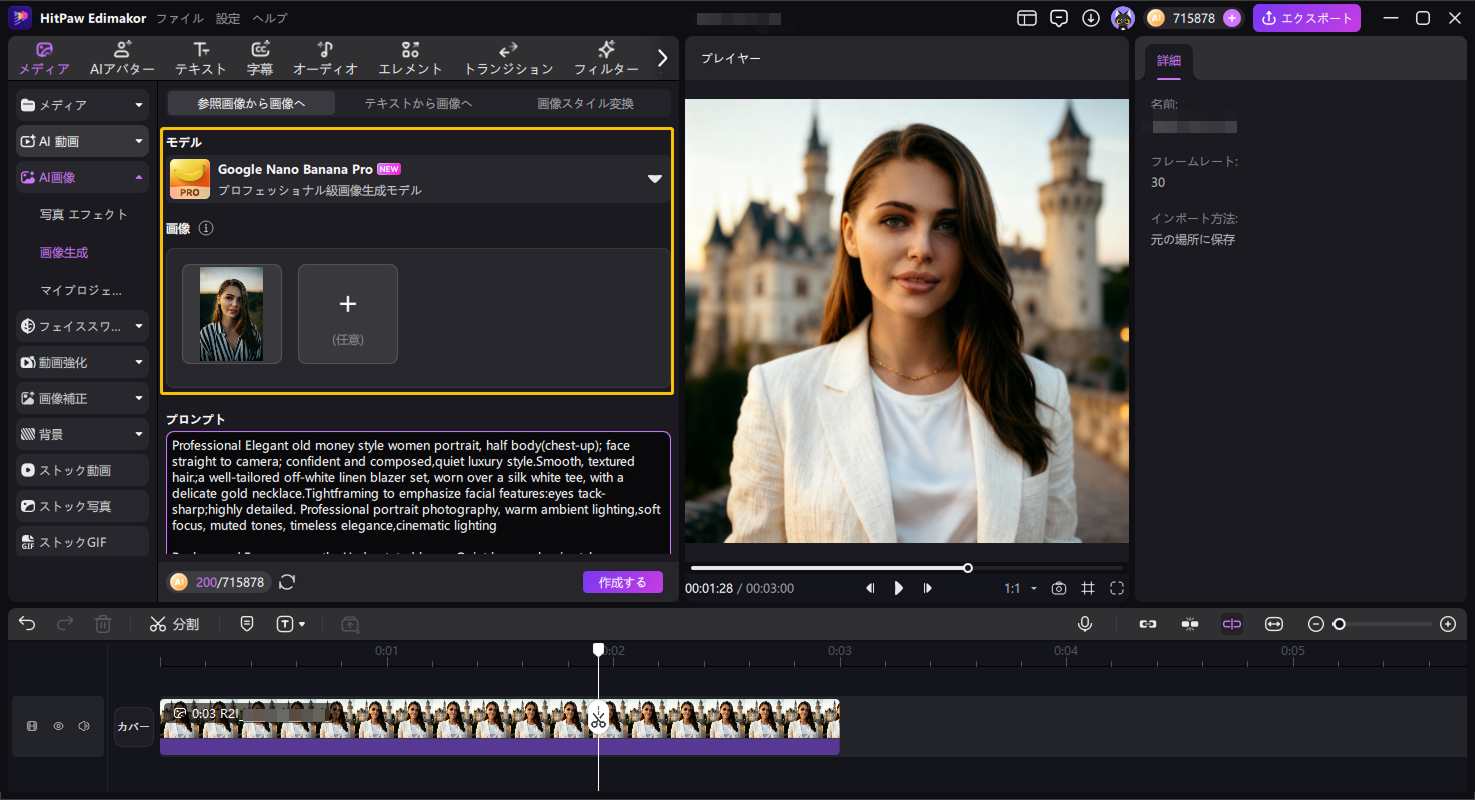Image resolution: width=1475 pixels, height=800 pixels.
Task: Open the 1:1 aspect ratio dropdown
Action: click(1020, 588)
